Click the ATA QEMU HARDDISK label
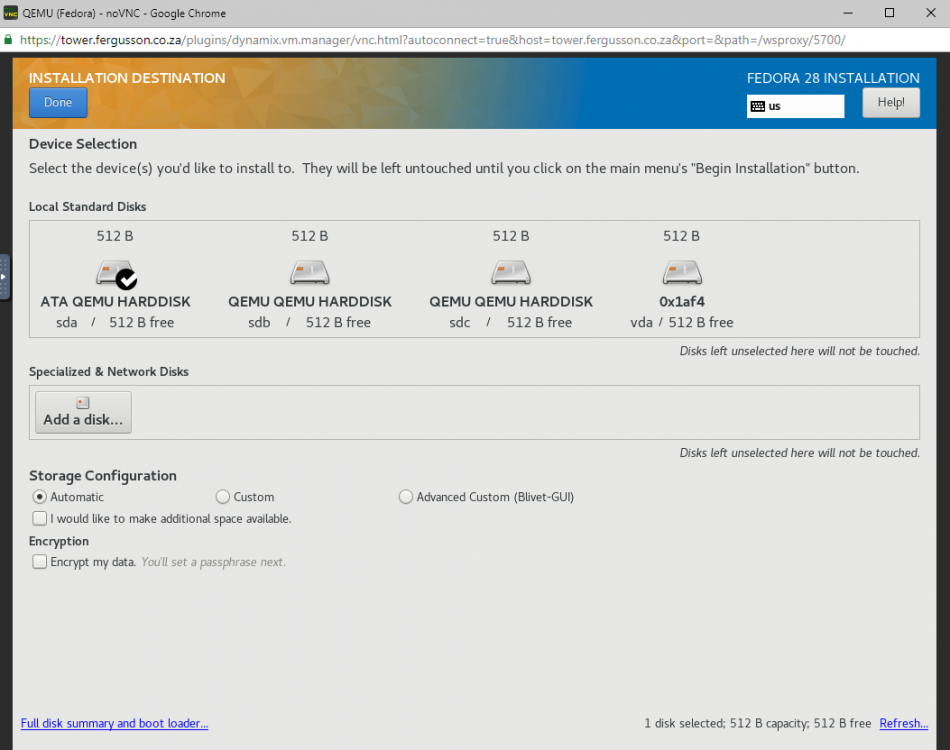 [x=115, y=302]
